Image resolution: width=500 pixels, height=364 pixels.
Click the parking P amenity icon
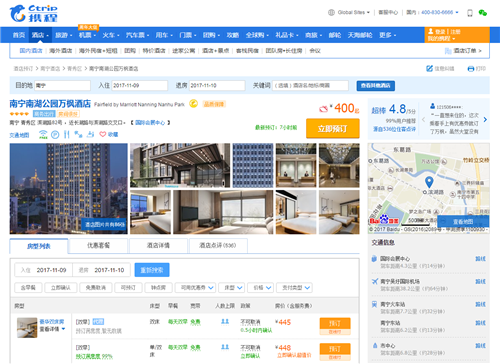55,134
